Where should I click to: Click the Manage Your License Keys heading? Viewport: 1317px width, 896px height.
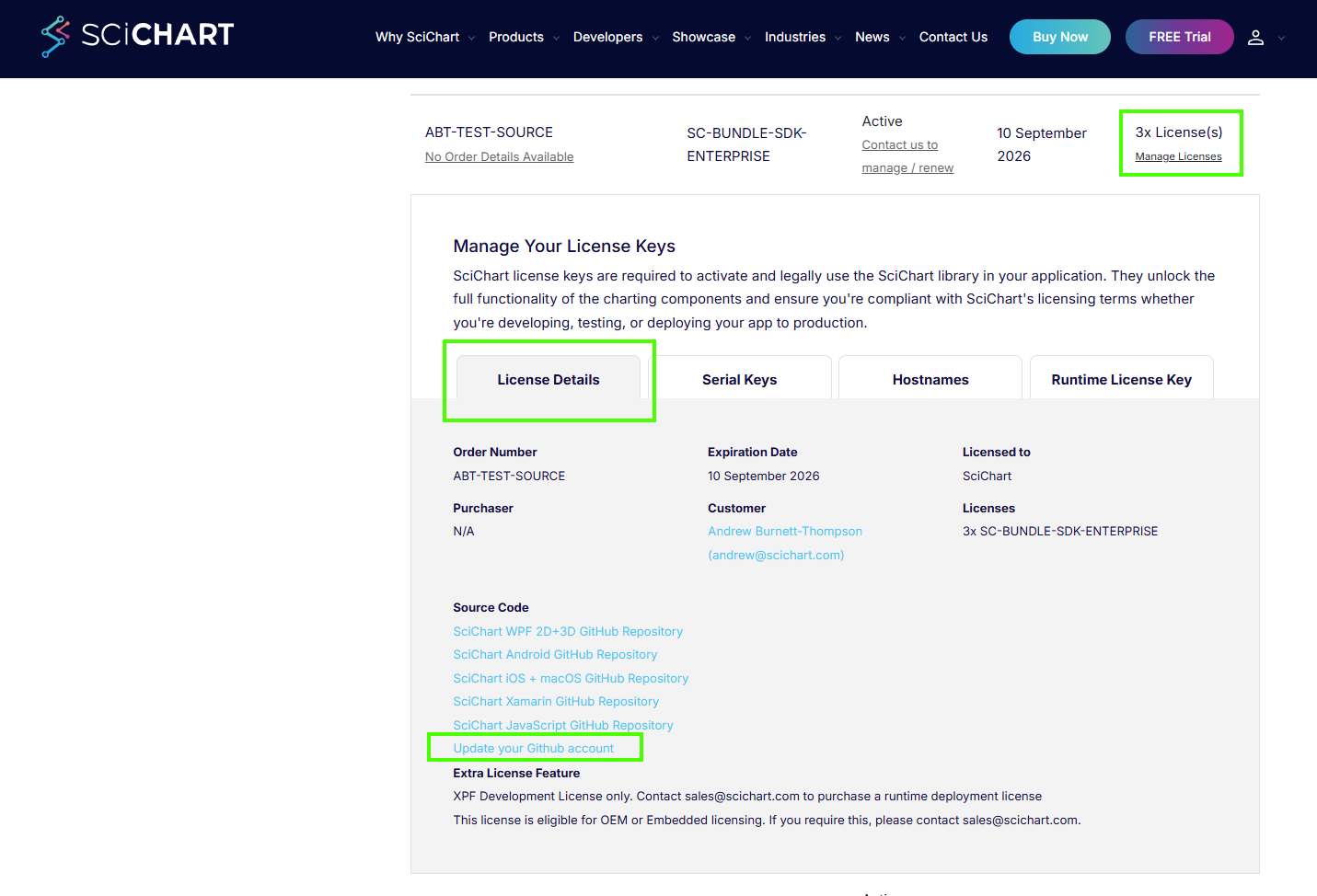[564, 246]
